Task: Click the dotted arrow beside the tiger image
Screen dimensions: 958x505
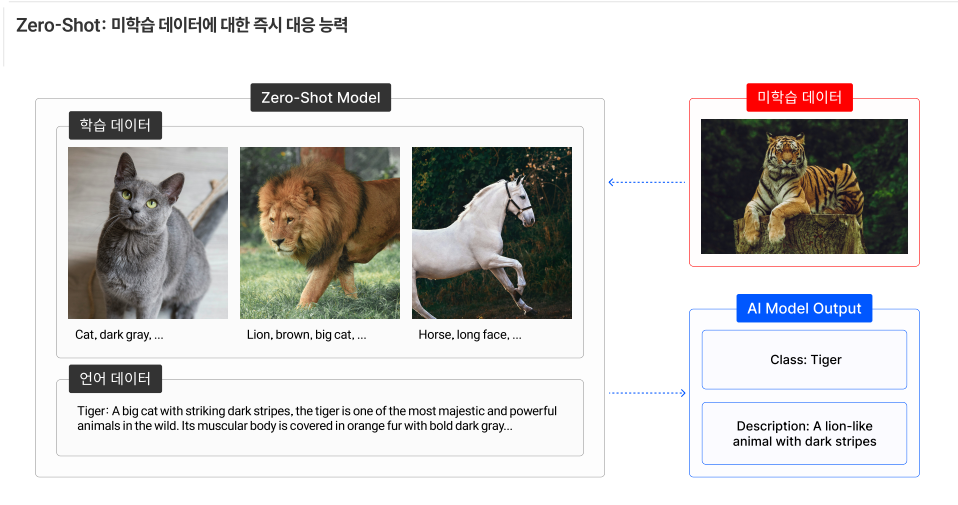Action: [x=647, y=182]
